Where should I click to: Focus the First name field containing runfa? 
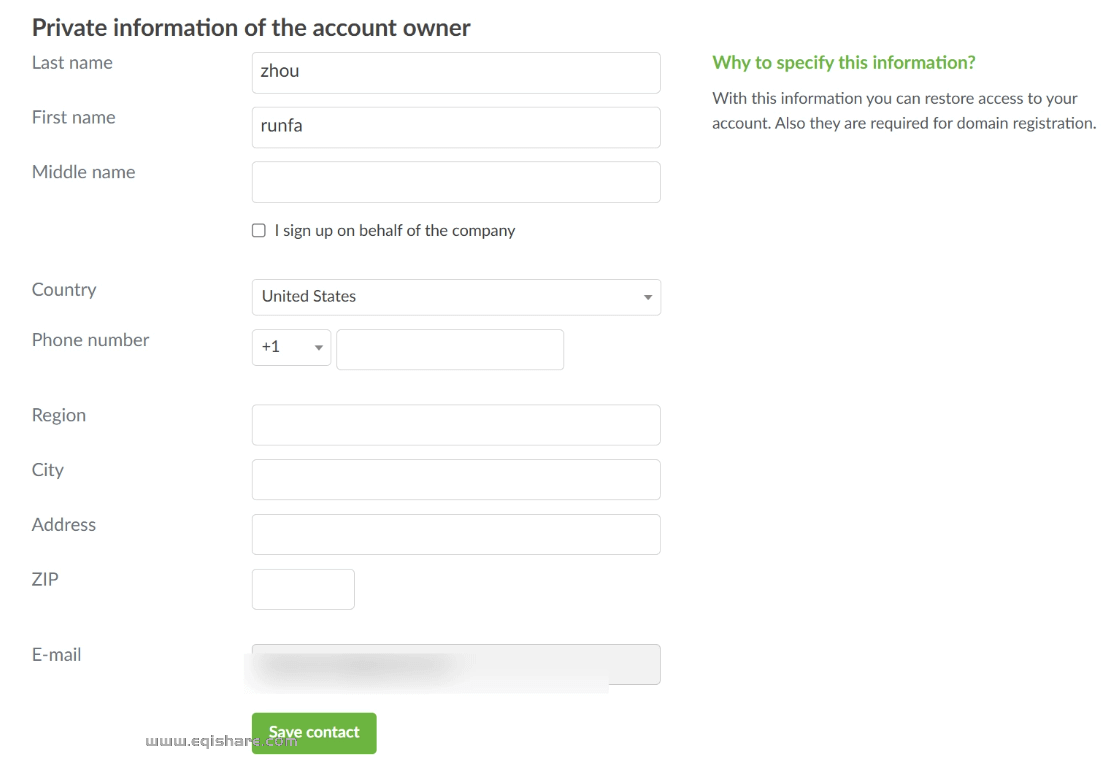[x=455, y=127]
